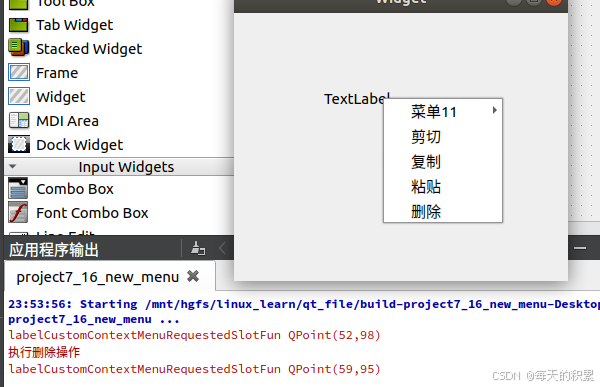Go to previous output with left arrow
Viewport: 600px width, 387px height.
coord(222,249)
